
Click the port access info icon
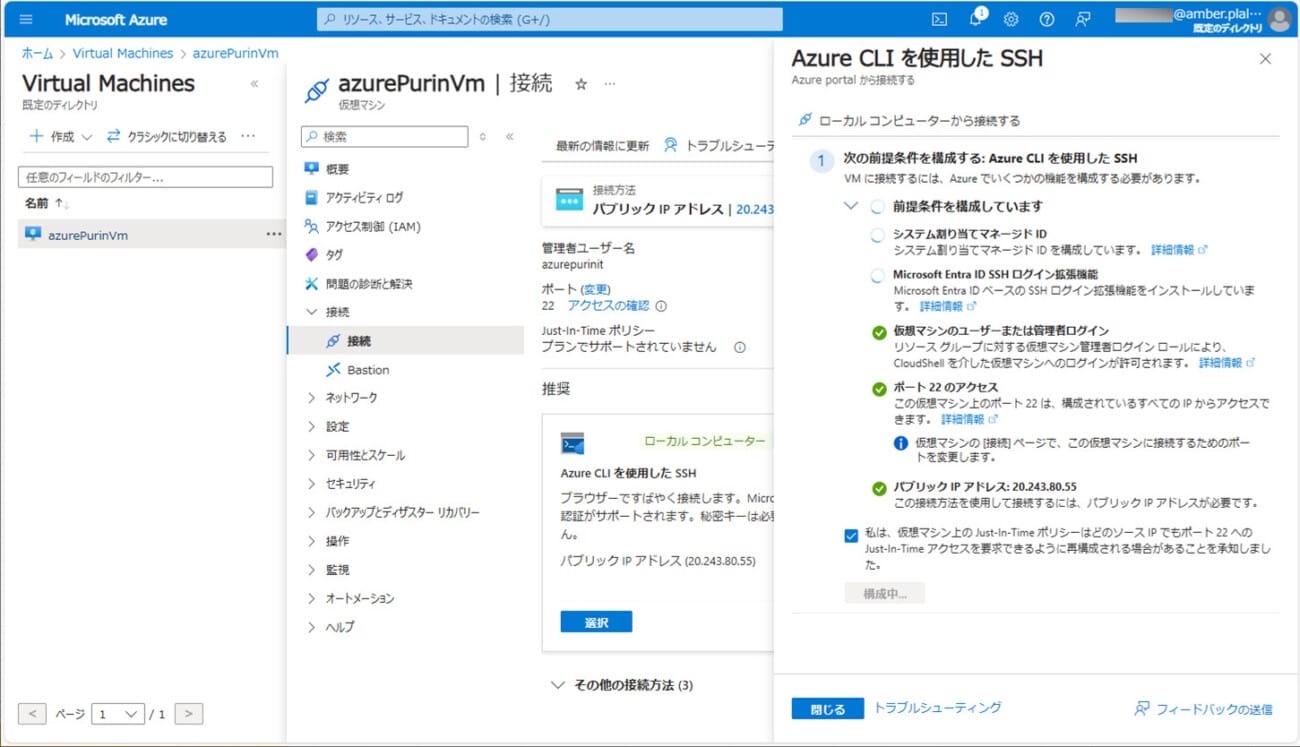661,306
